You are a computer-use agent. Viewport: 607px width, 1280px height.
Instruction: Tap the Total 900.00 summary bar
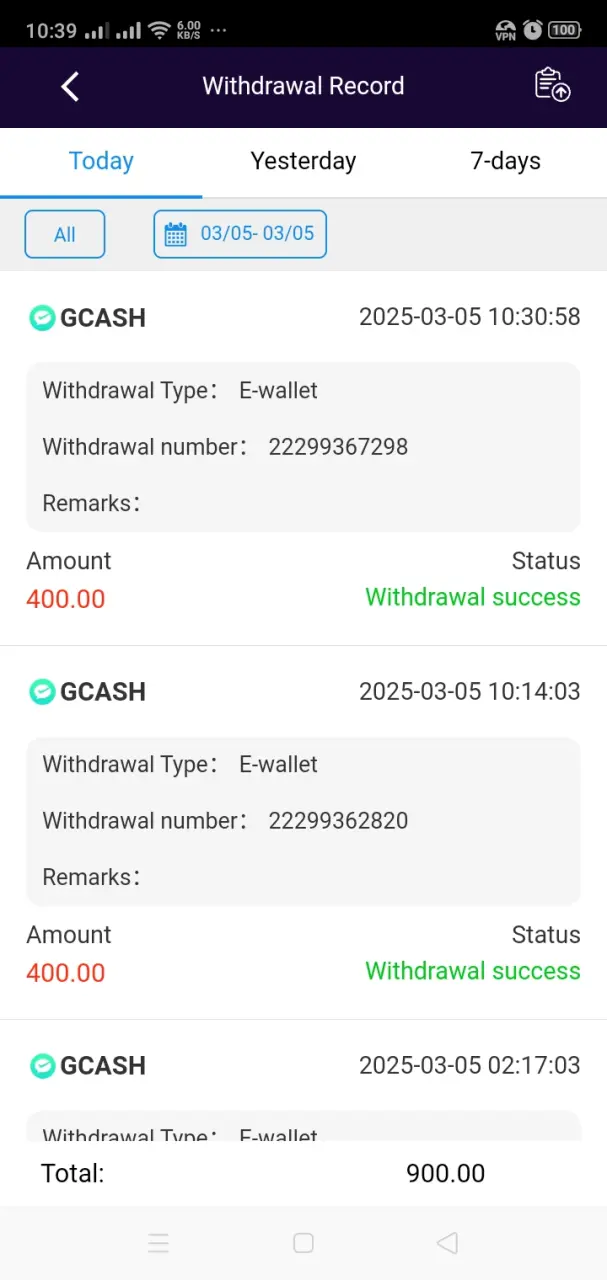(303, 1173)
